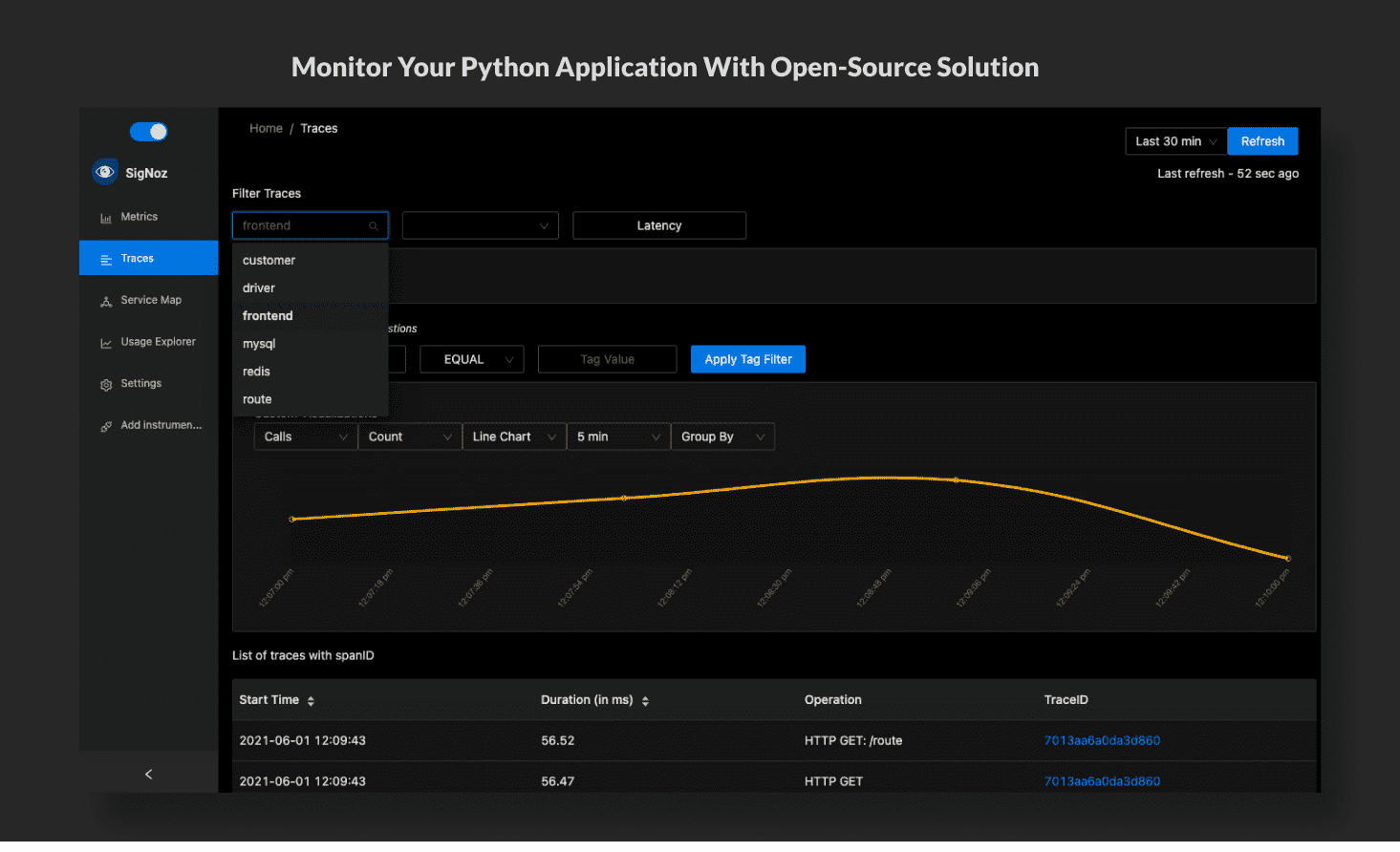Open the Last 30 min time range dropdown
Viewport: 1400px width, 852px height.
(1175, 141)
